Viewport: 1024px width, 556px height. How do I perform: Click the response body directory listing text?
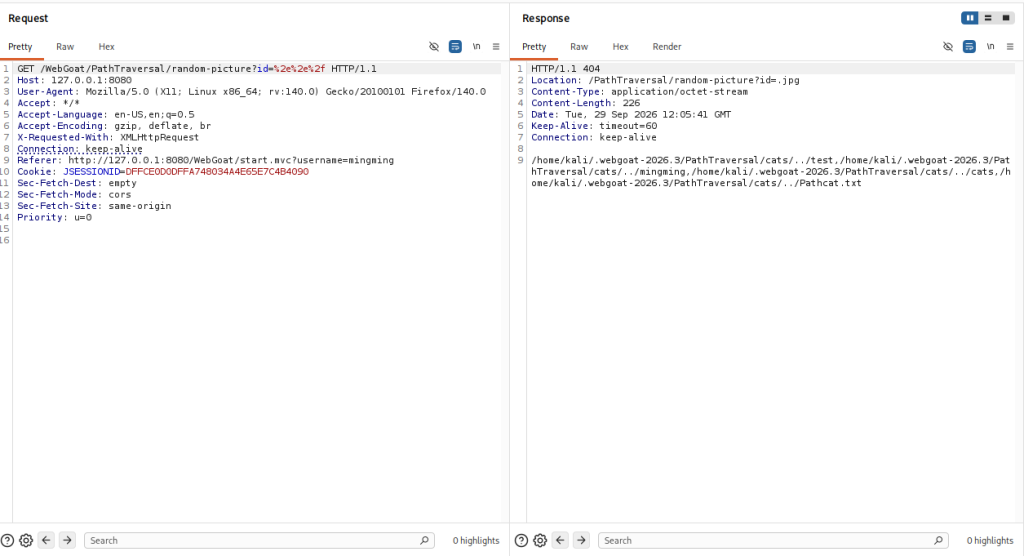pyautogui.click(x=771, y=171)
